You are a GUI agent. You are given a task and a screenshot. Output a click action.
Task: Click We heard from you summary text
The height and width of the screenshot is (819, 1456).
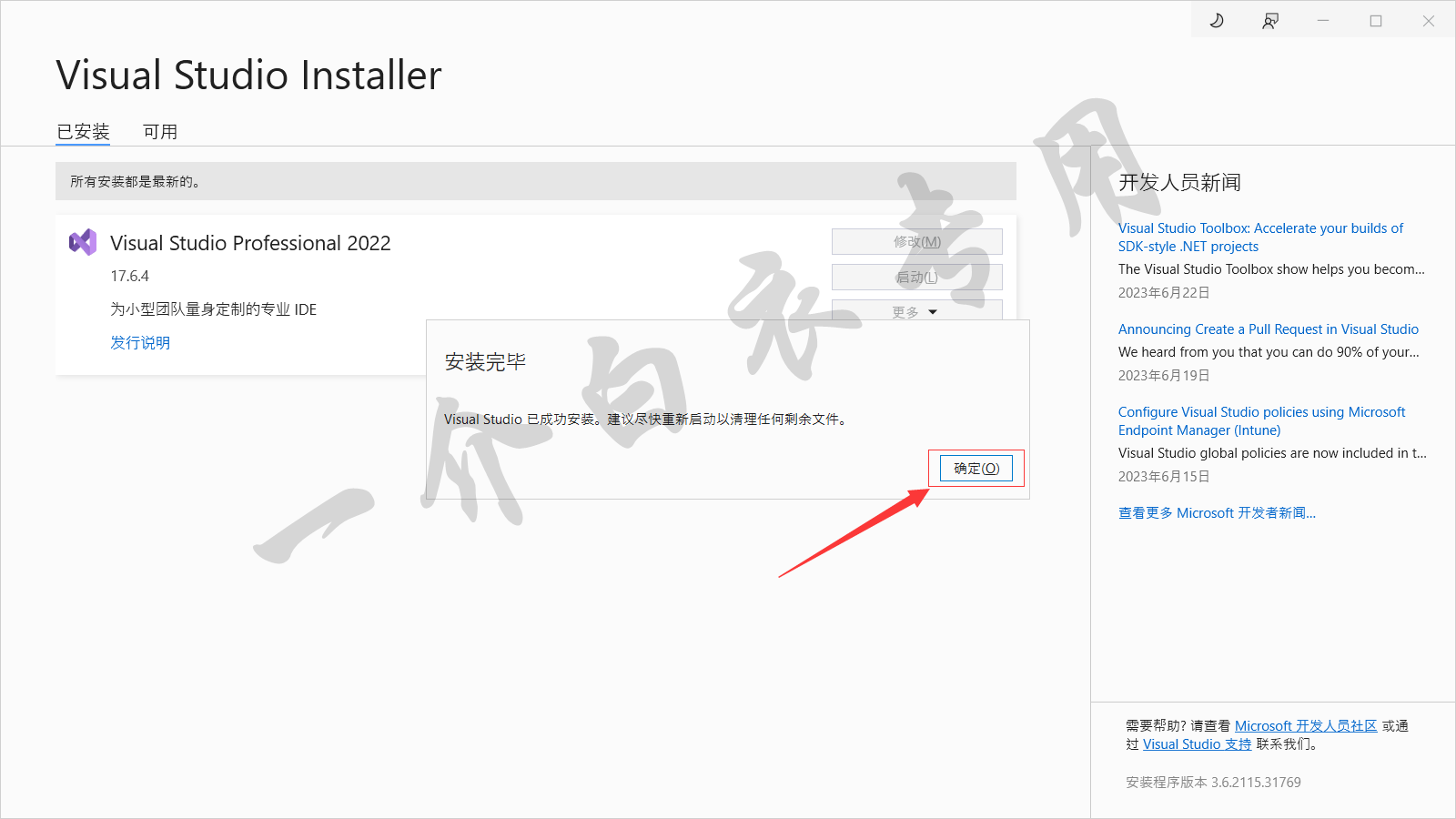click(x=1269, y=352)
